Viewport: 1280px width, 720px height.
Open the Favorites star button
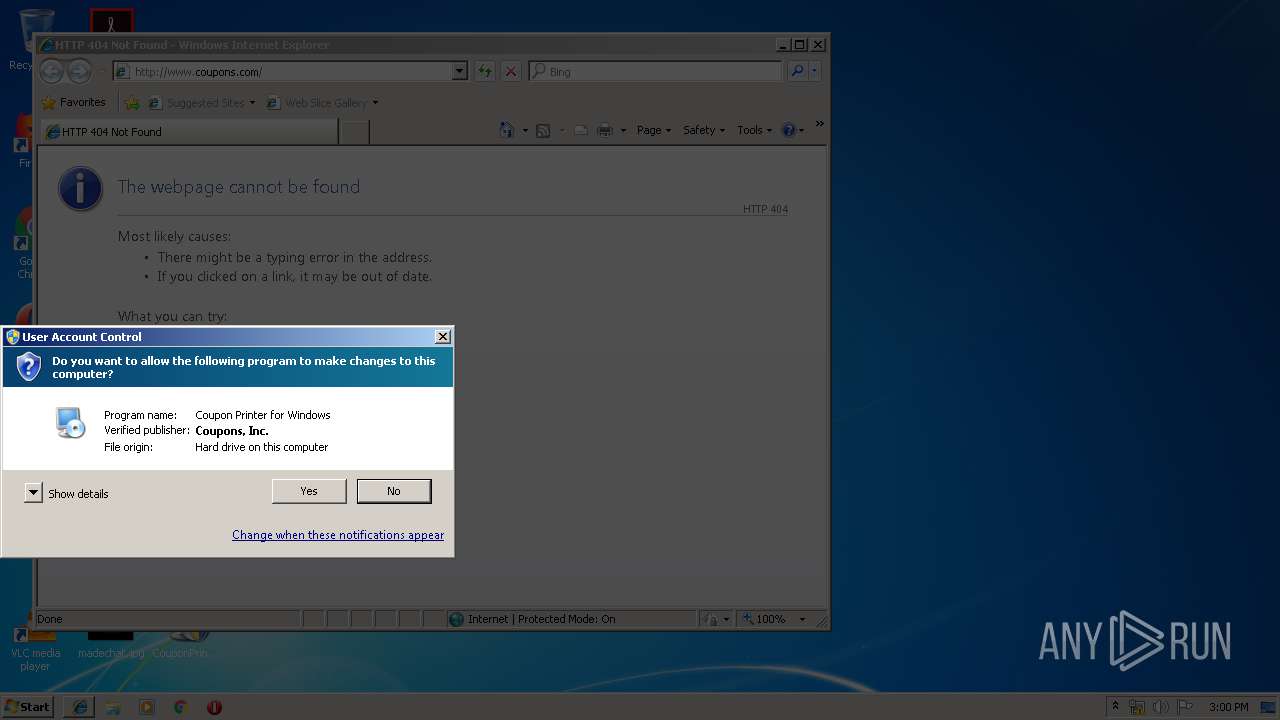point(73,102)
